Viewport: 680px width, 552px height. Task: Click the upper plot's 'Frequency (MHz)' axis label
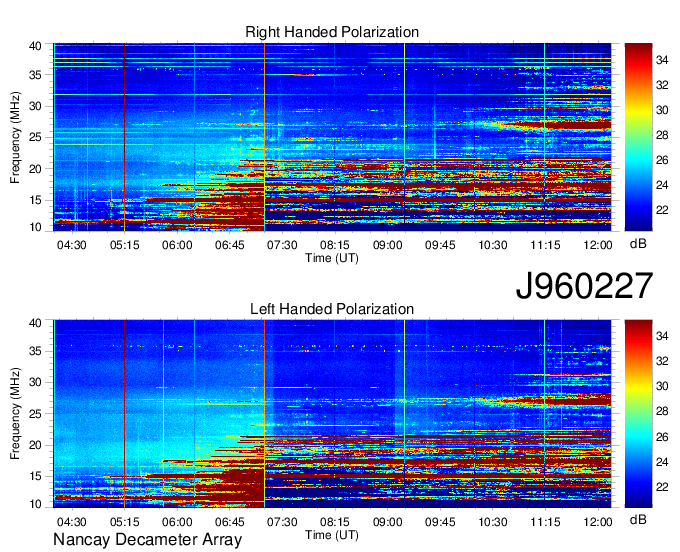click(15, 137)
